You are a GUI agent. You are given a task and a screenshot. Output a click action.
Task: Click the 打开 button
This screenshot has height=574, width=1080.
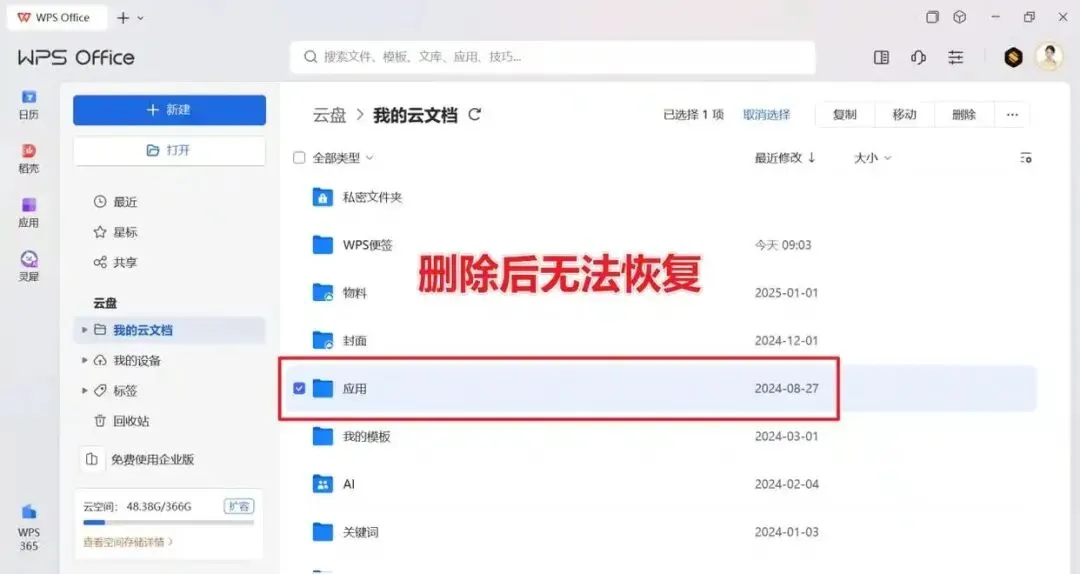point(169,150)
